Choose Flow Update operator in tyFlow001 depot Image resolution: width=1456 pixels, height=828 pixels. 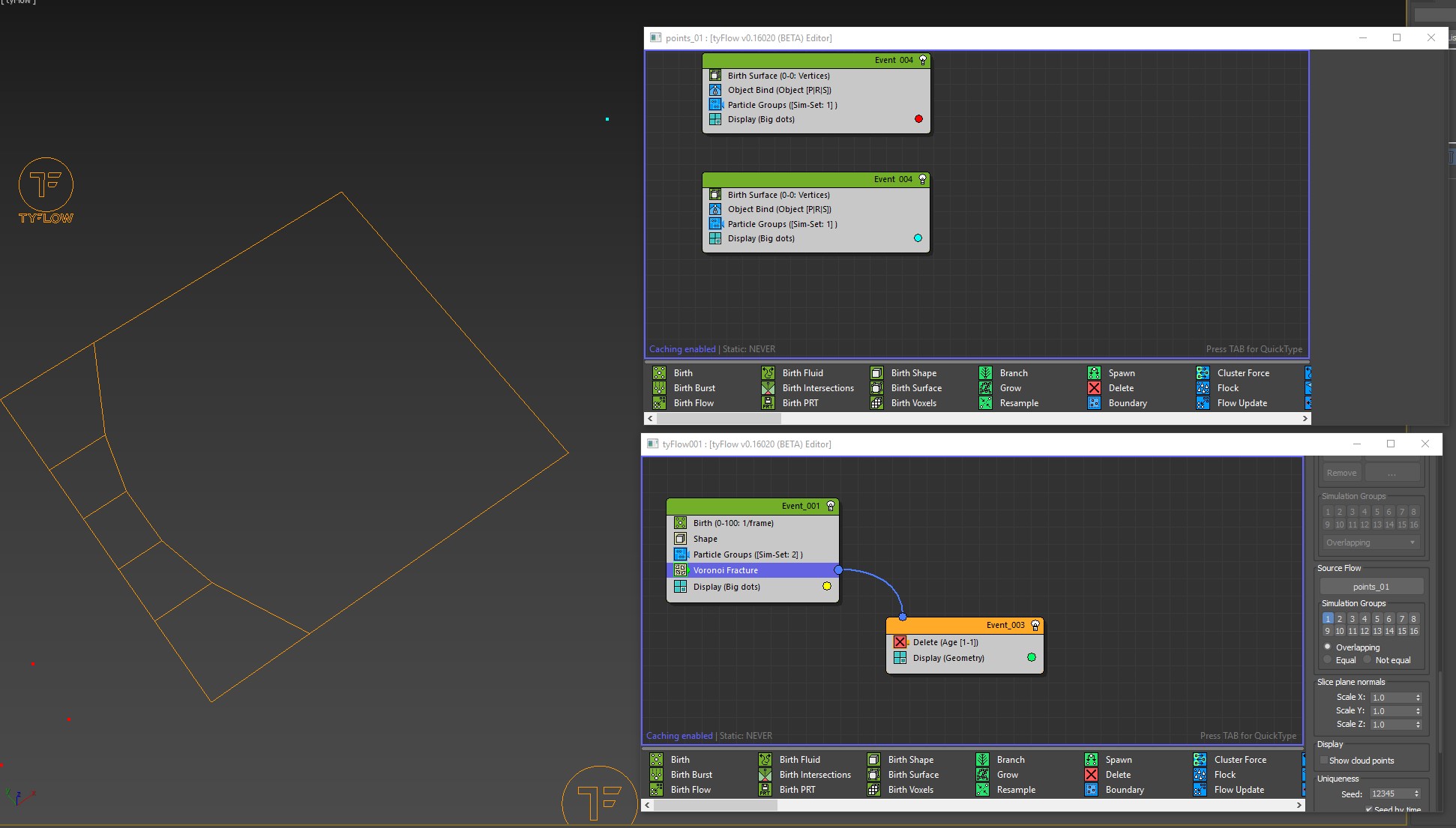click(x=1229, y=790)
